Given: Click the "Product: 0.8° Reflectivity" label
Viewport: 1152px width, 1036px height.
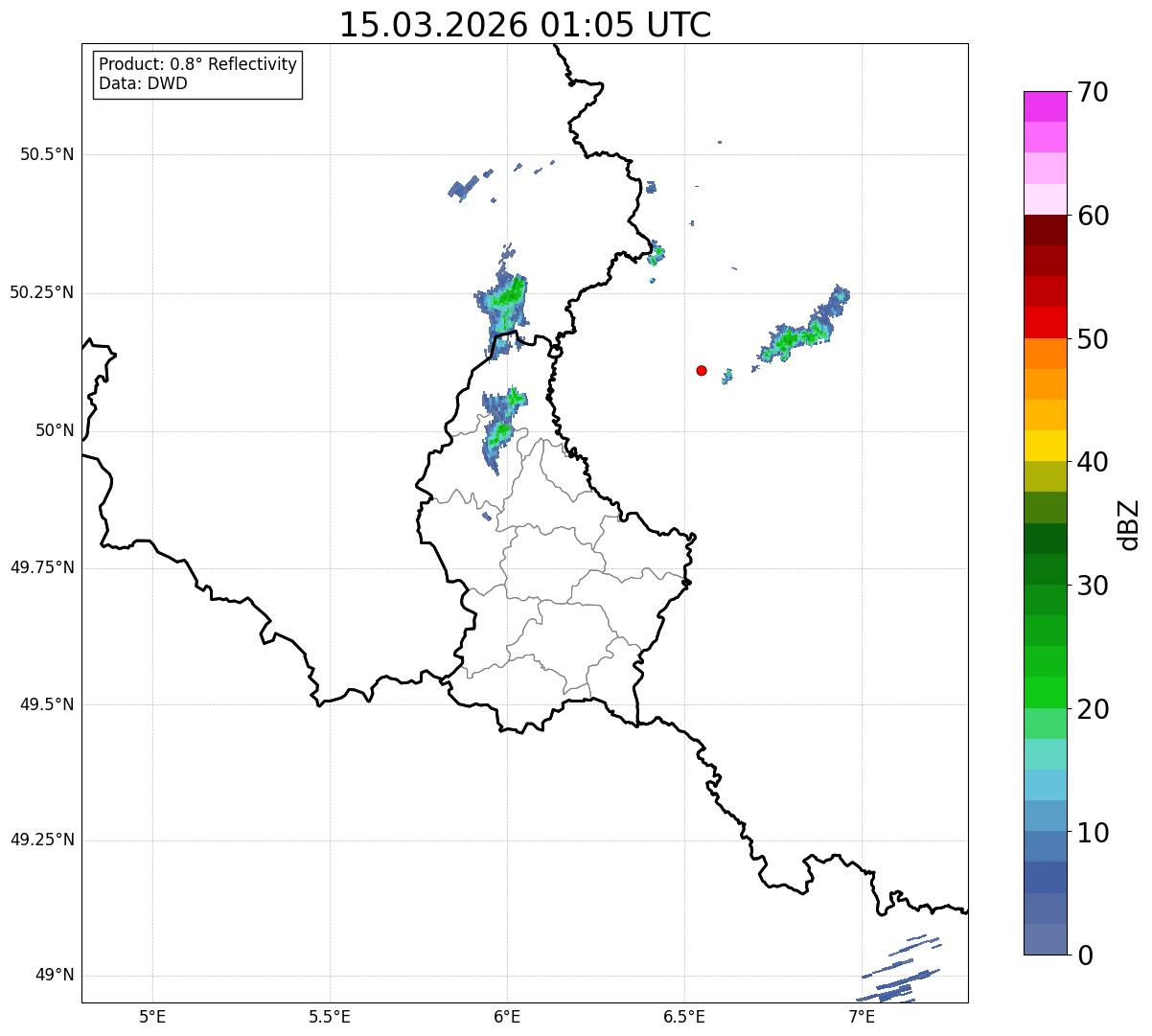Looking at the screenshot, I should 198,64.
